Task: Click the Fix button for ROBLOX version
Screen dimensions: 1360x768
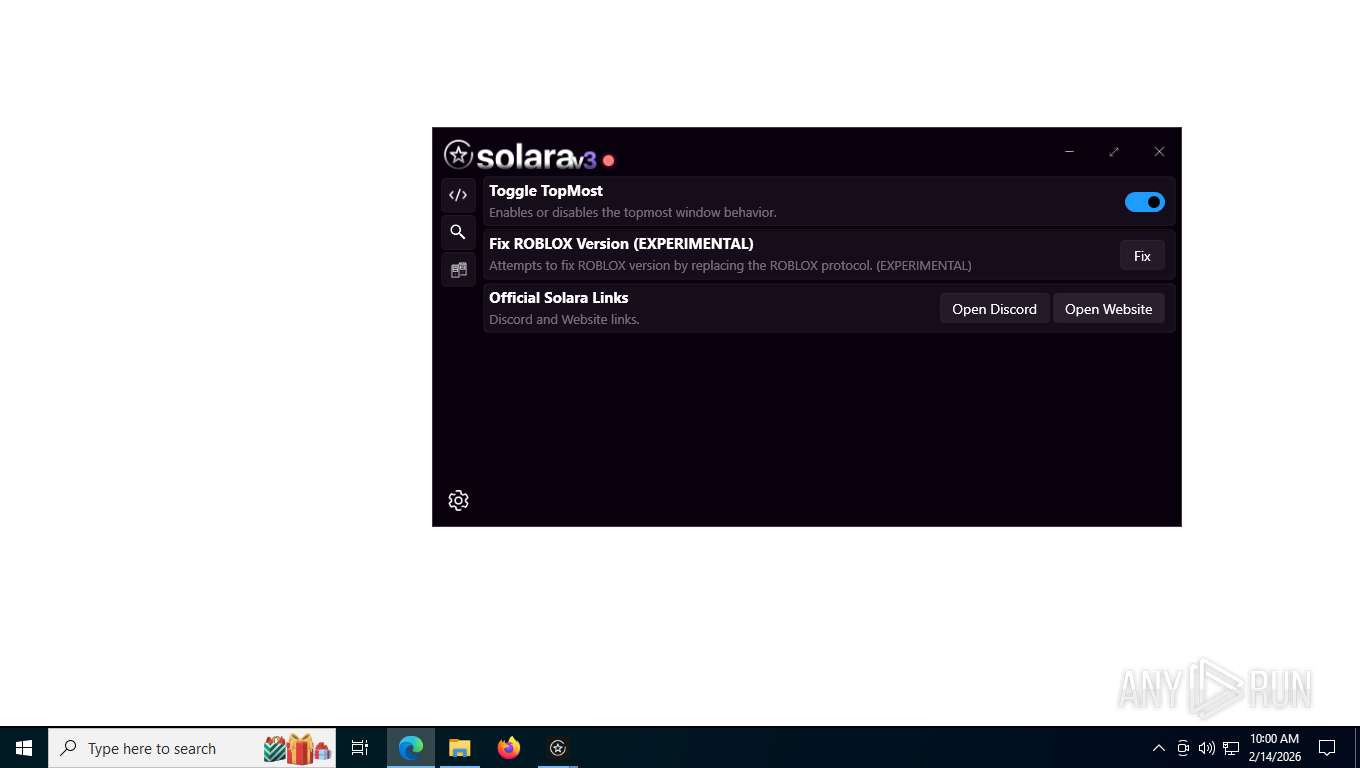Action: tap(1142, 256)
